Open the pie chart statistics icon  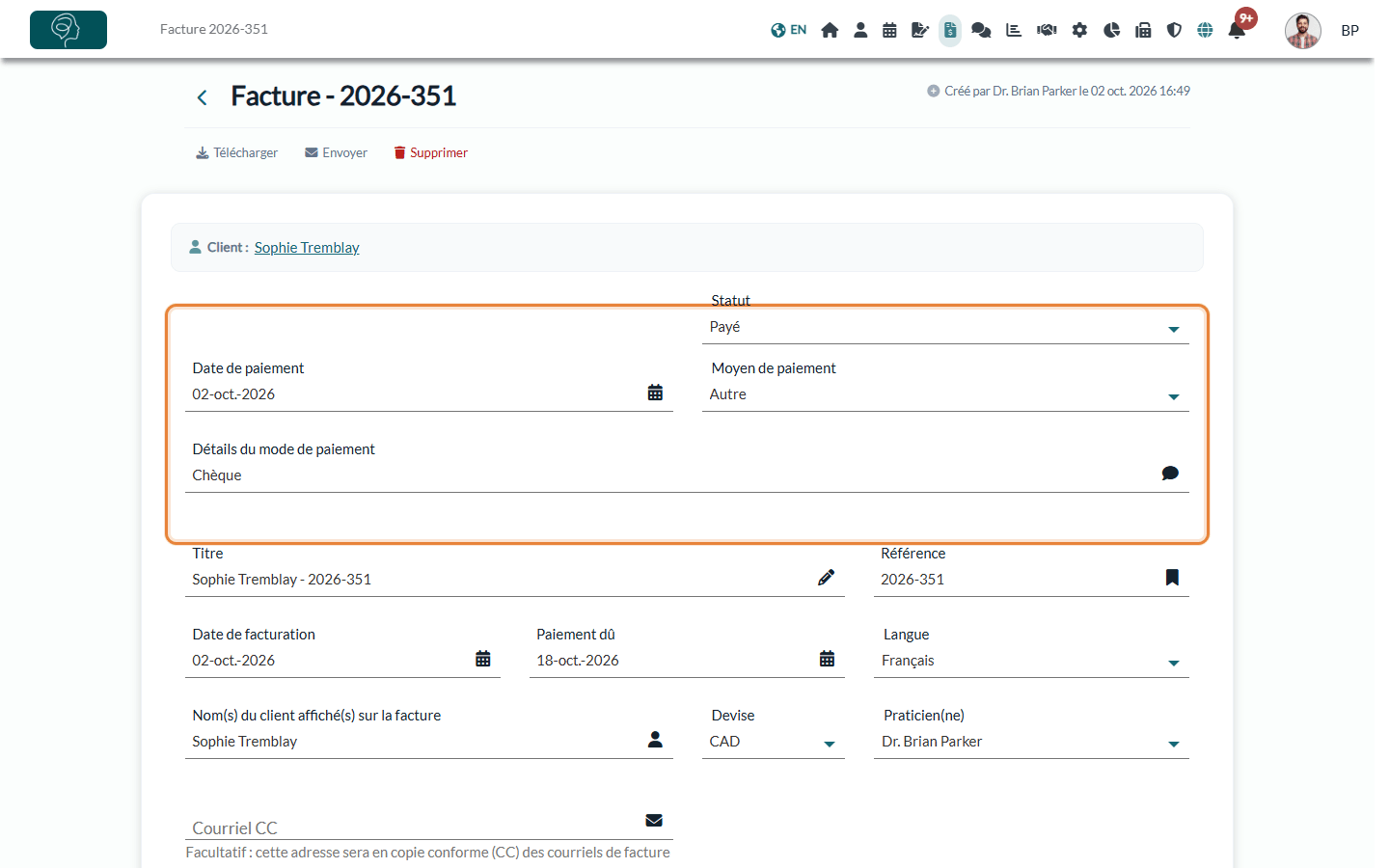(1111, 30)
